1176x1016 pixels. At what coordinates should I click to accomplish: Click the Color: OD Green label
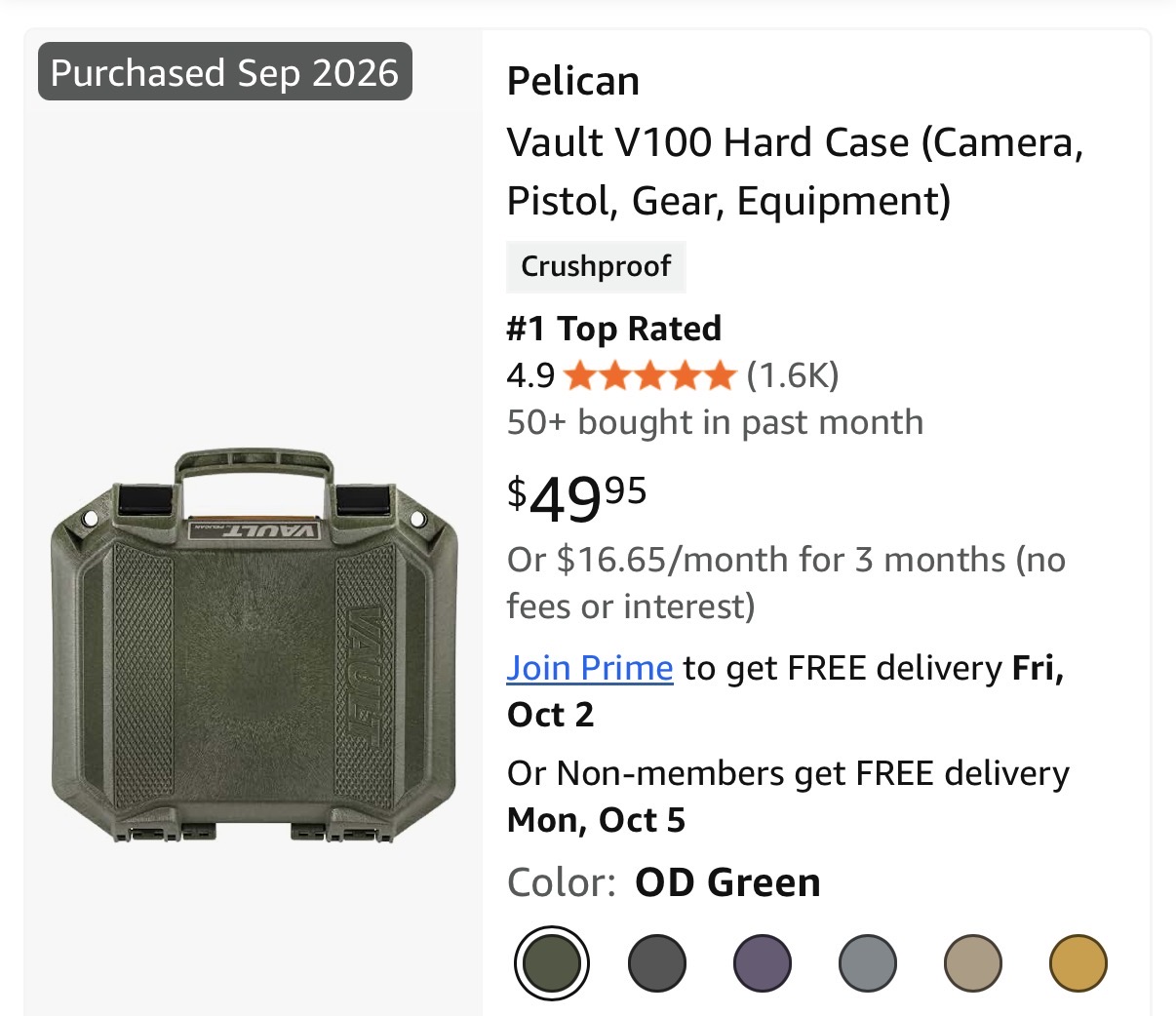pos(664,882)
